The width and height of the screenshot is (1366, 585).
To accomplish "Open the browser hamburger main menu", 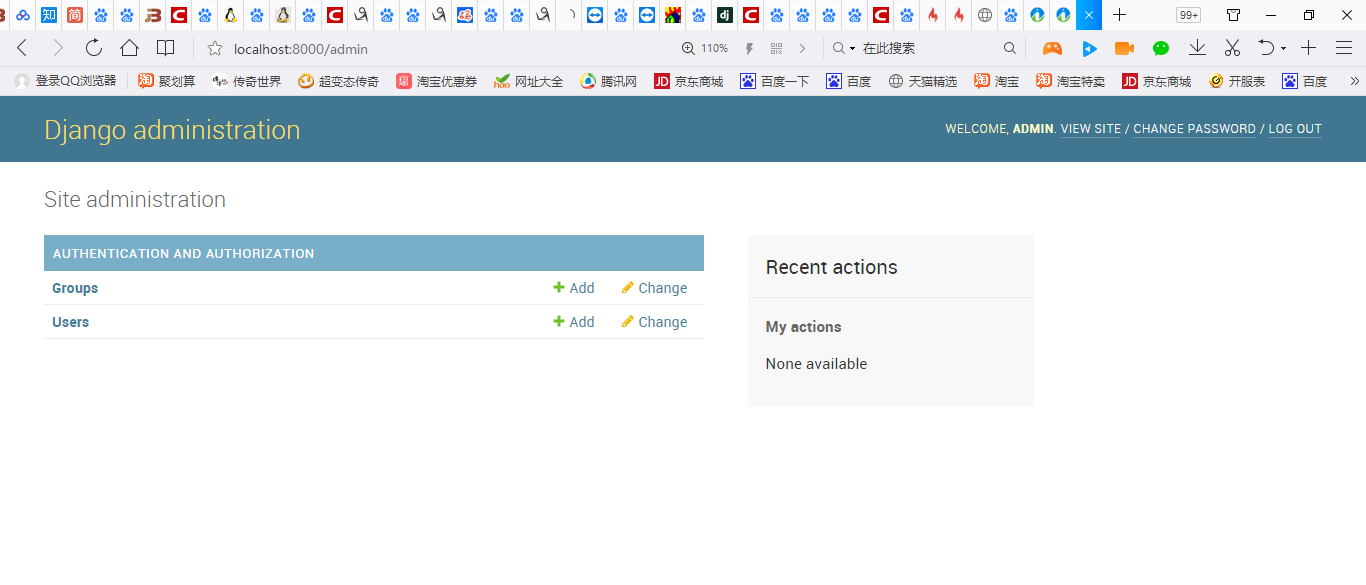I will (1344, 48).
